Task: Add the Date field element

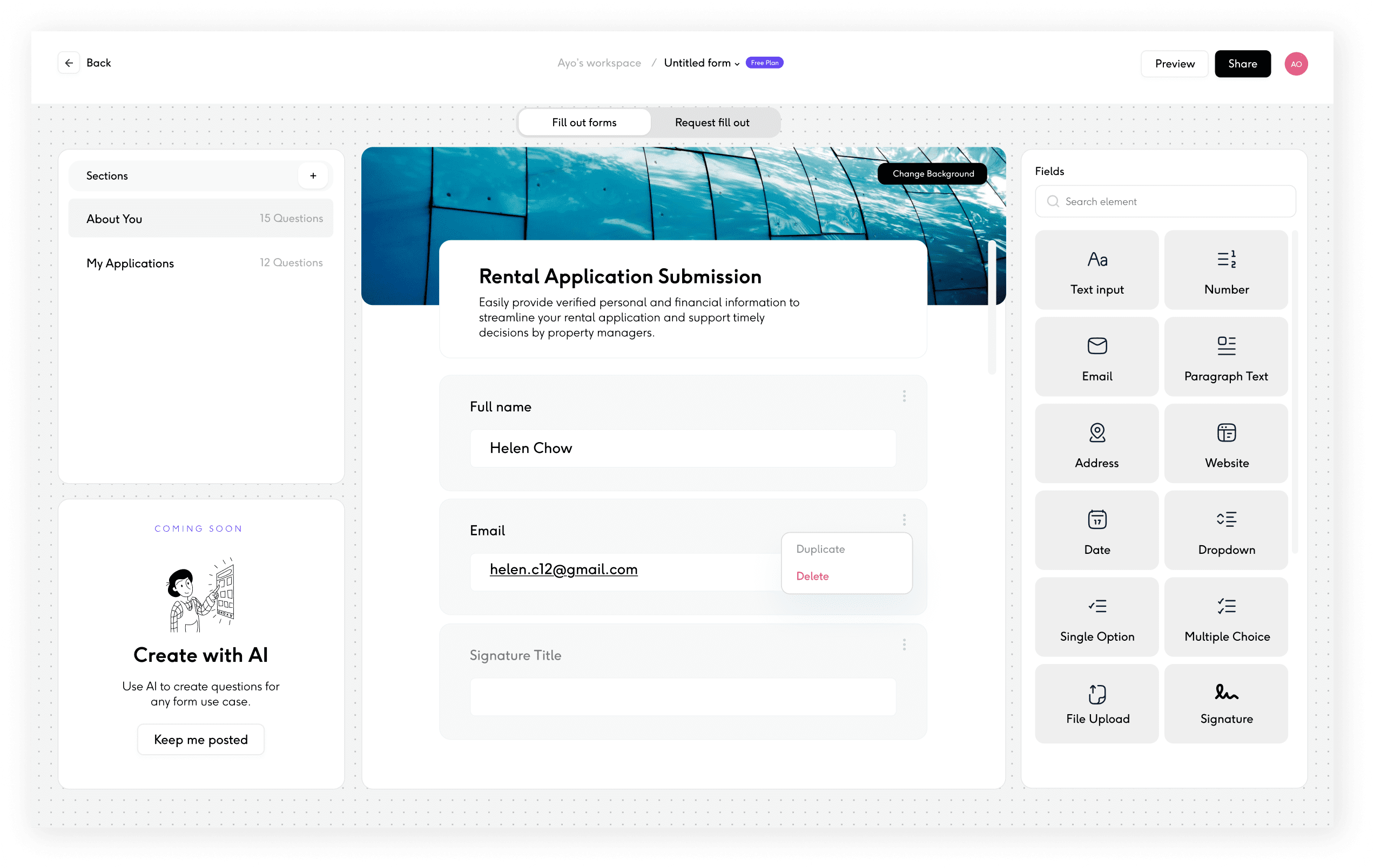Action: tap(1096, 531)
